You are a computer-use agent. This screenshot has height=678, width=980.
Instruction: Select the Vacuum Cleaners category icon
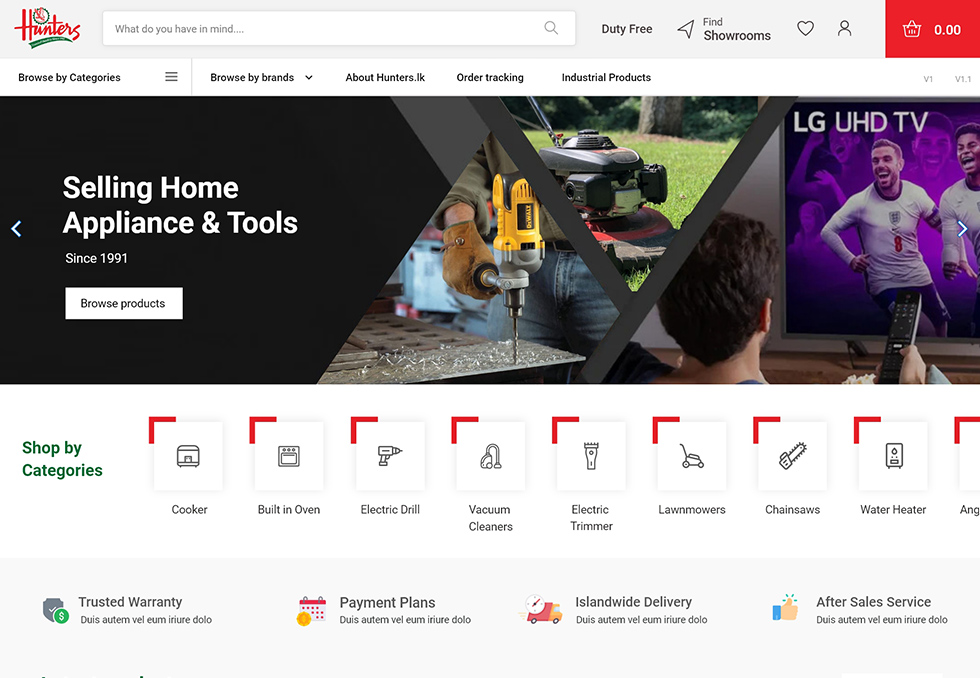click(491, 456)
